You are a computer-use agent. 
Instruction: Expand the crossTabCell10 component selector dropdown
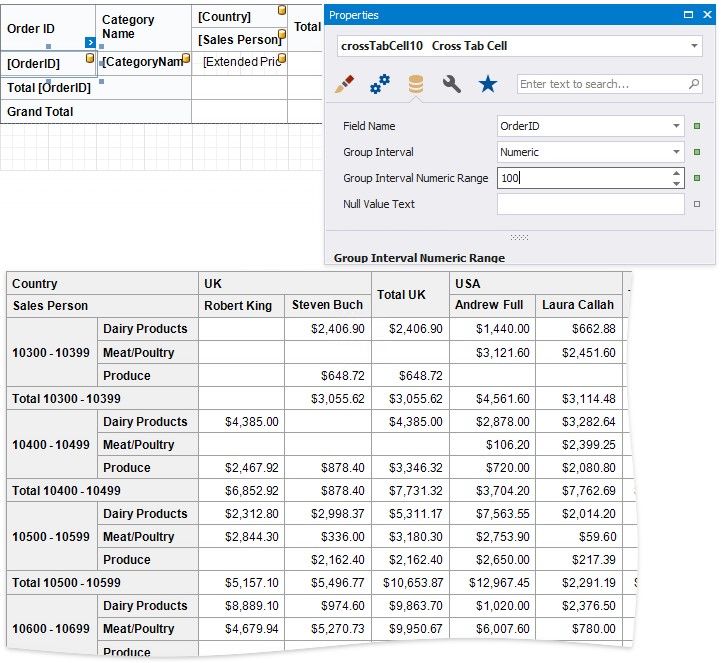(x=695, y=46)
